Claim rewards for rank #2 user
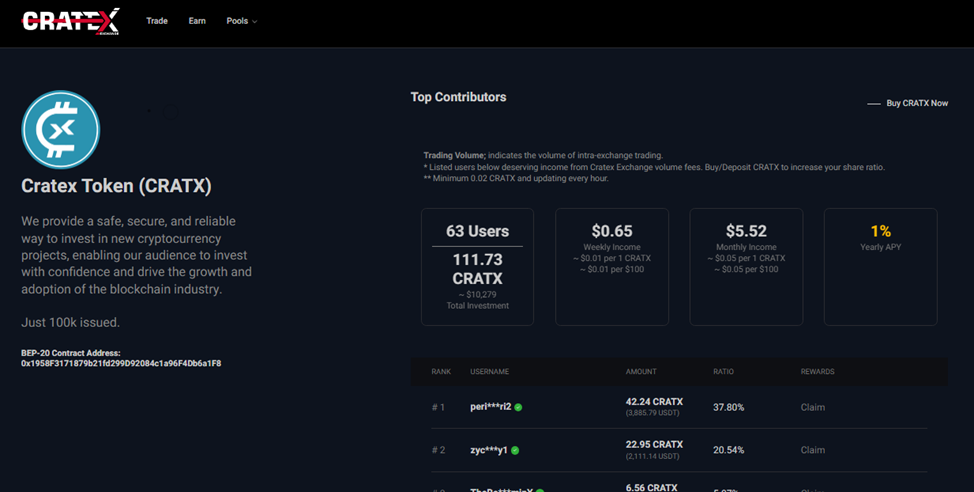Viewport: 974px width, 492px height. pyautogui.click(x=814, y=450)
